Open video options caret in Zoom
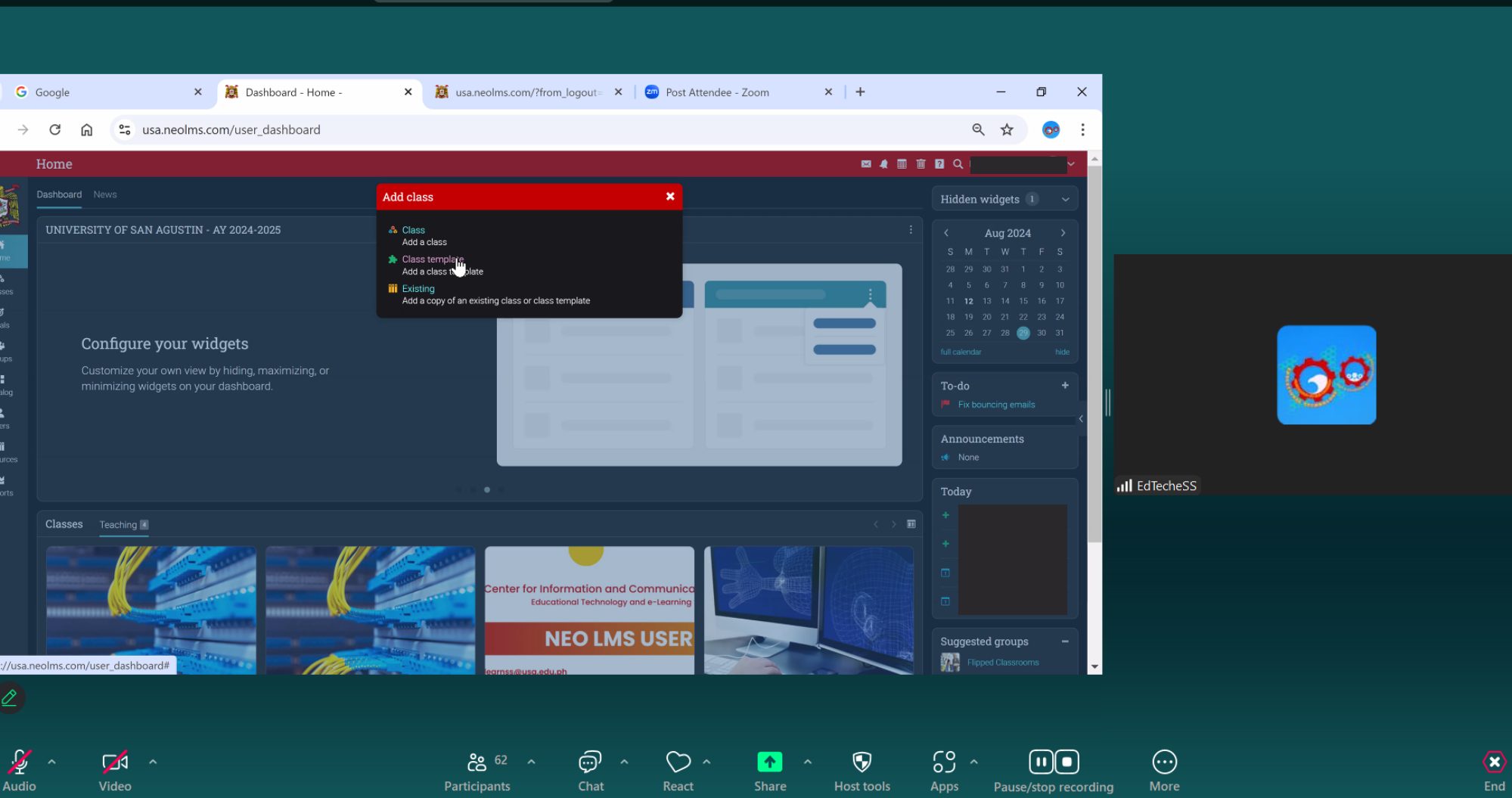The image size is (1512, 798). pos(153,762)
